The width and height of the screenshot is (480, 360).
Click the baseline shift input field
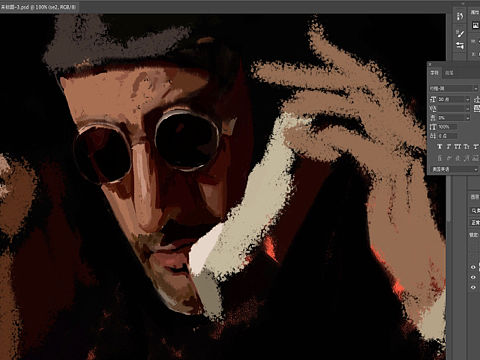447,136
